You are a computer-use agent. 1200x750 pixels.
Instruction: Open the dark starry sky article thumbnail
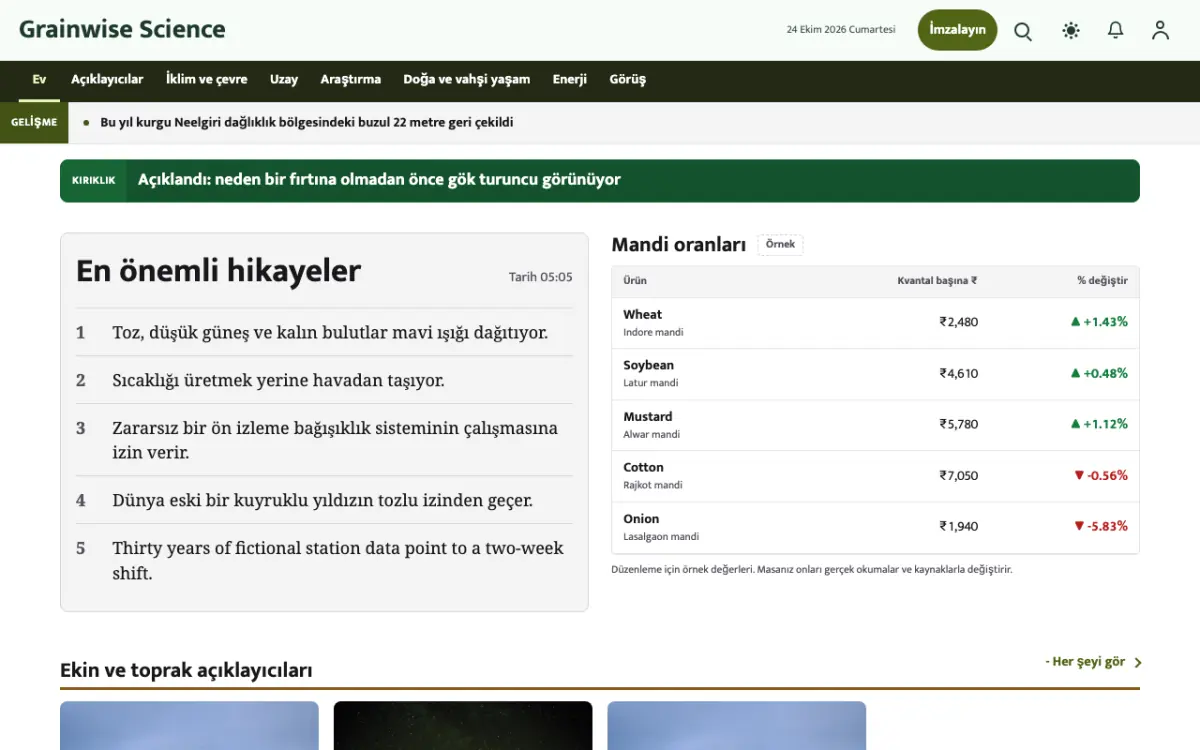point(463,726)
